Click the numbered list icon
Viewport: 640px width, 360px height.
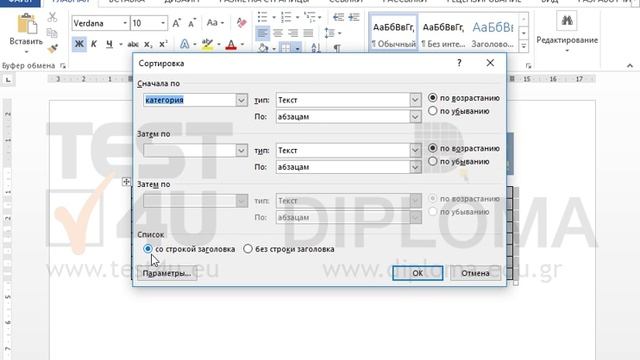point(286,17)
